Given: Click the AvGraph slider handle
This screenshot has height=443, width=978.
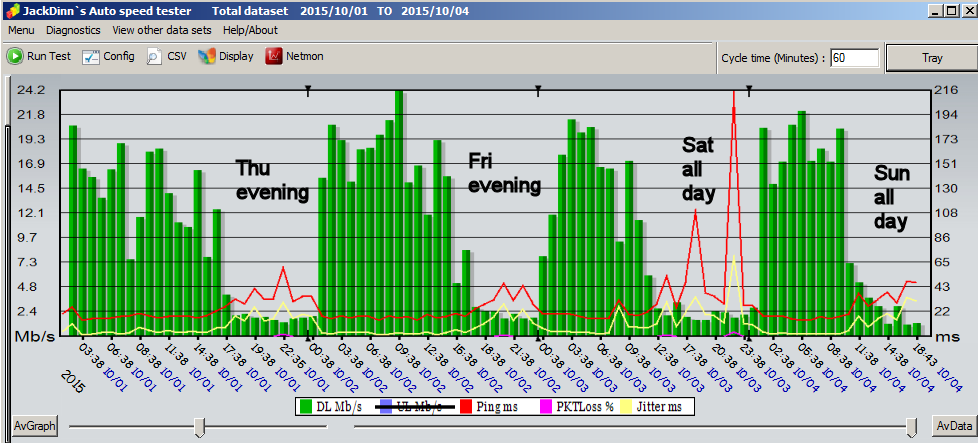Looking at the screenshot, I should click(x=200, y=427).
